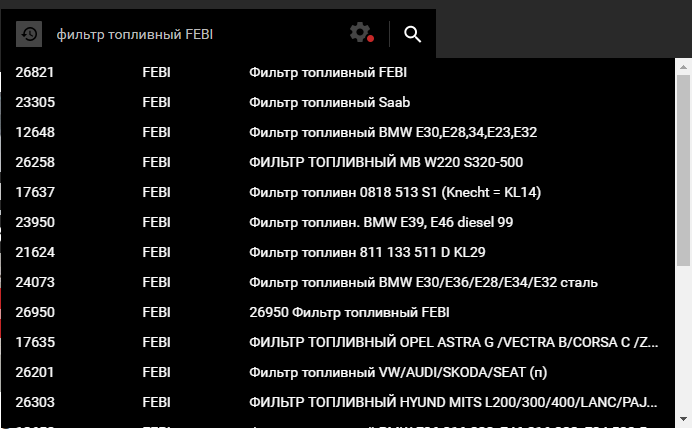Select the 17637 Knecht KL14 result
The width and height of the screenshot is (692, 429).
pos(338,192)
